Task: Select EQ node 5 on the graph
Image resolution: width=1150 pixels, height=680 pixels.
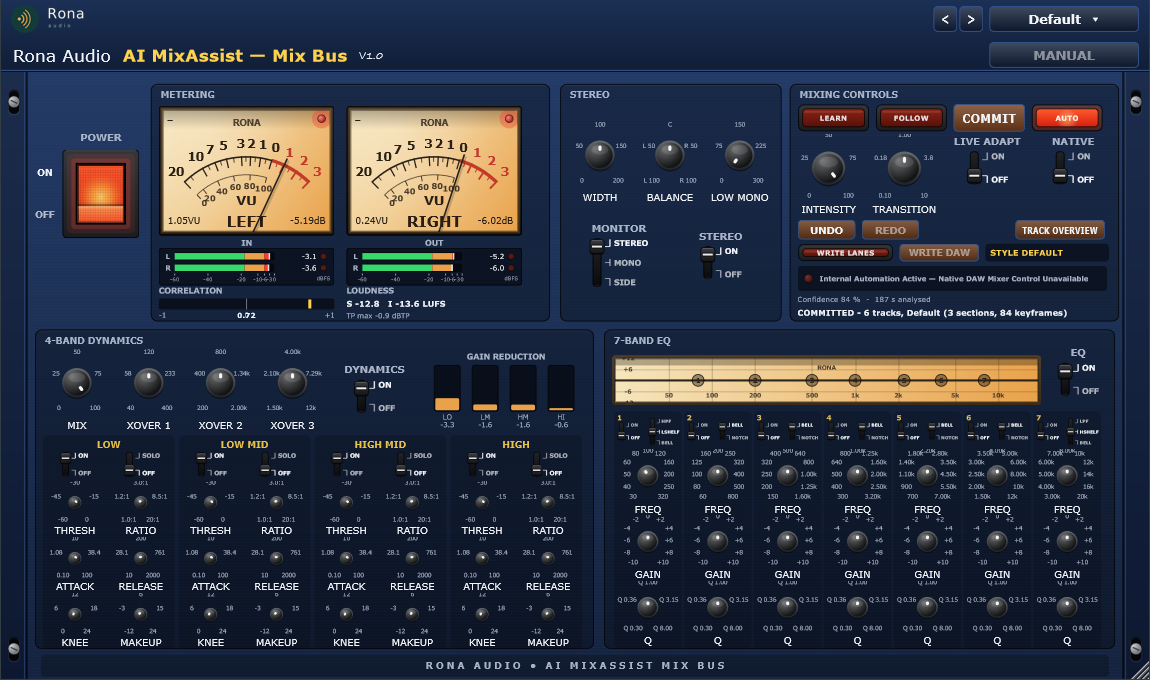Action: point(904,380)
